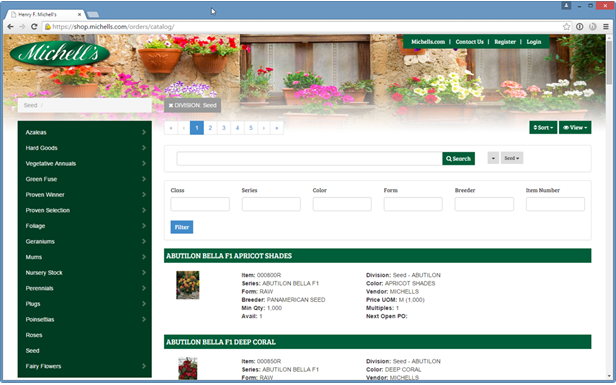
Task: Click the Seed breadcrumb box
Action: coord(84,105)
